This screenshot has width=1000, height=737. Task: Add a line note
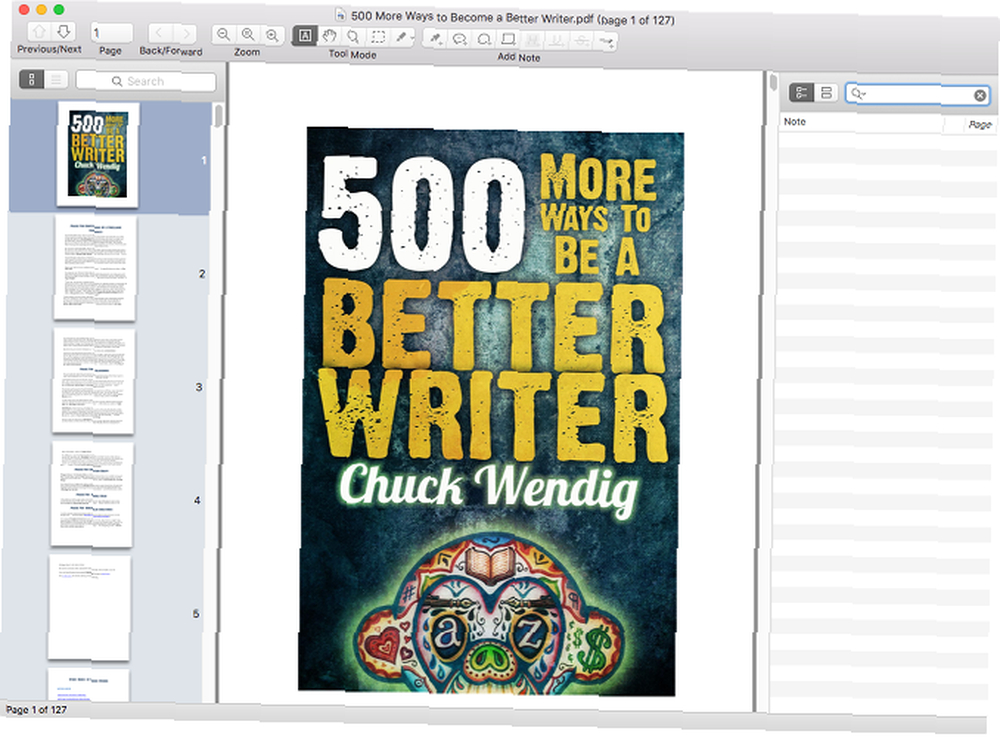tap(605, 42)
